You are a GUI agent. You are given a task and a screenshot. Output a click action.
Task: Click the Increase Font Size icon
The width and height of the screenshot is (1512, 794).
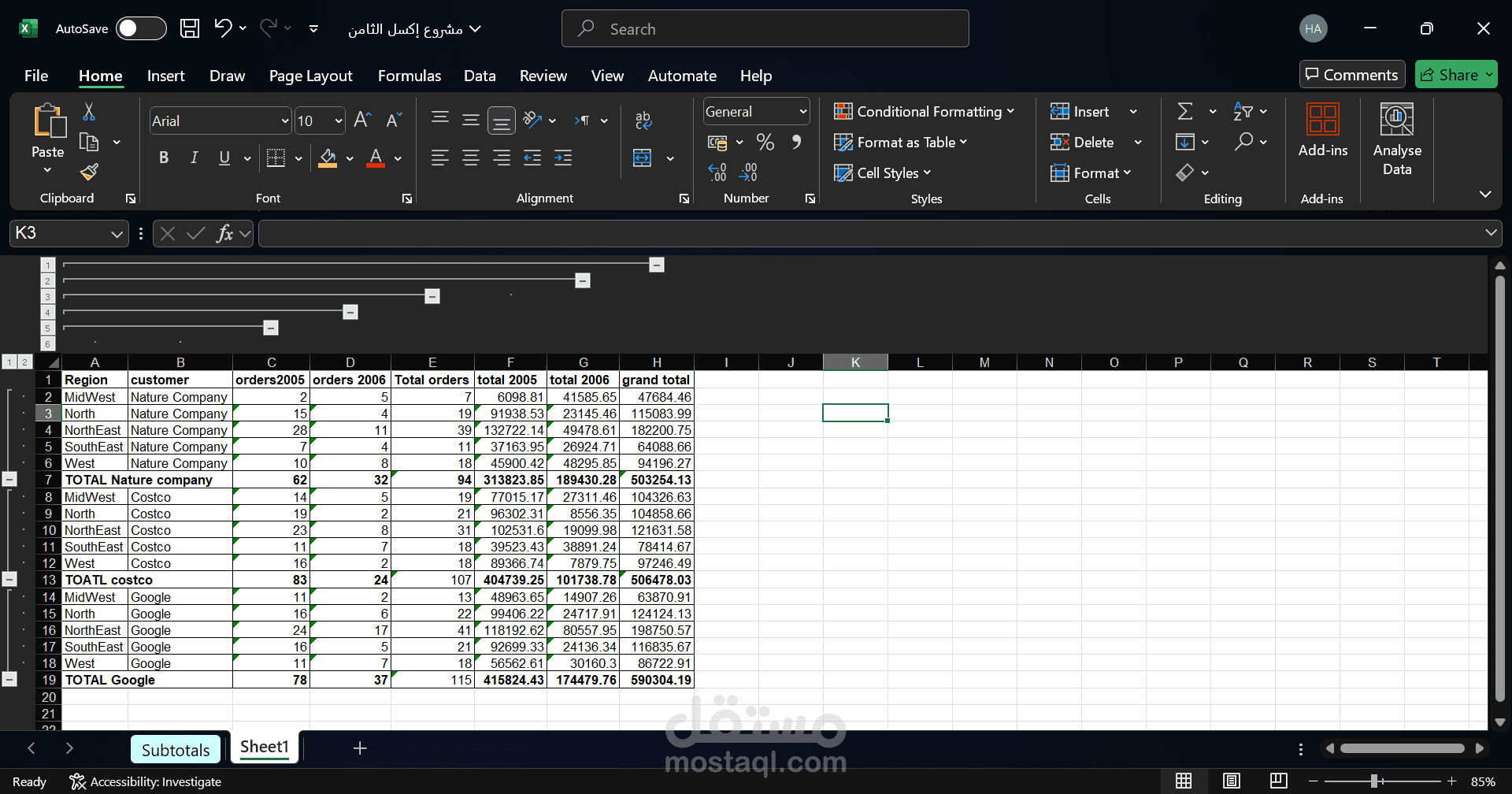click(362, 120)
